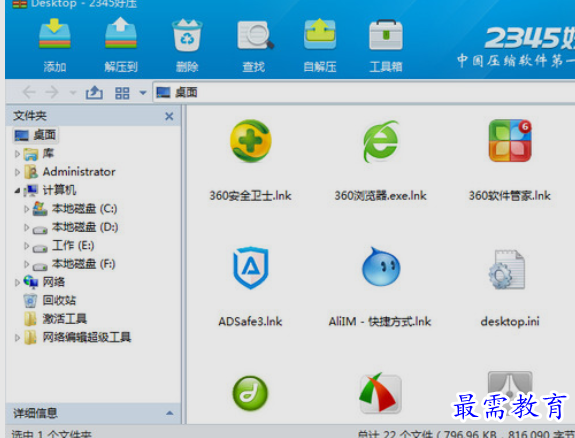Expand 本地磁盘 (C:) node

(26, 209)
